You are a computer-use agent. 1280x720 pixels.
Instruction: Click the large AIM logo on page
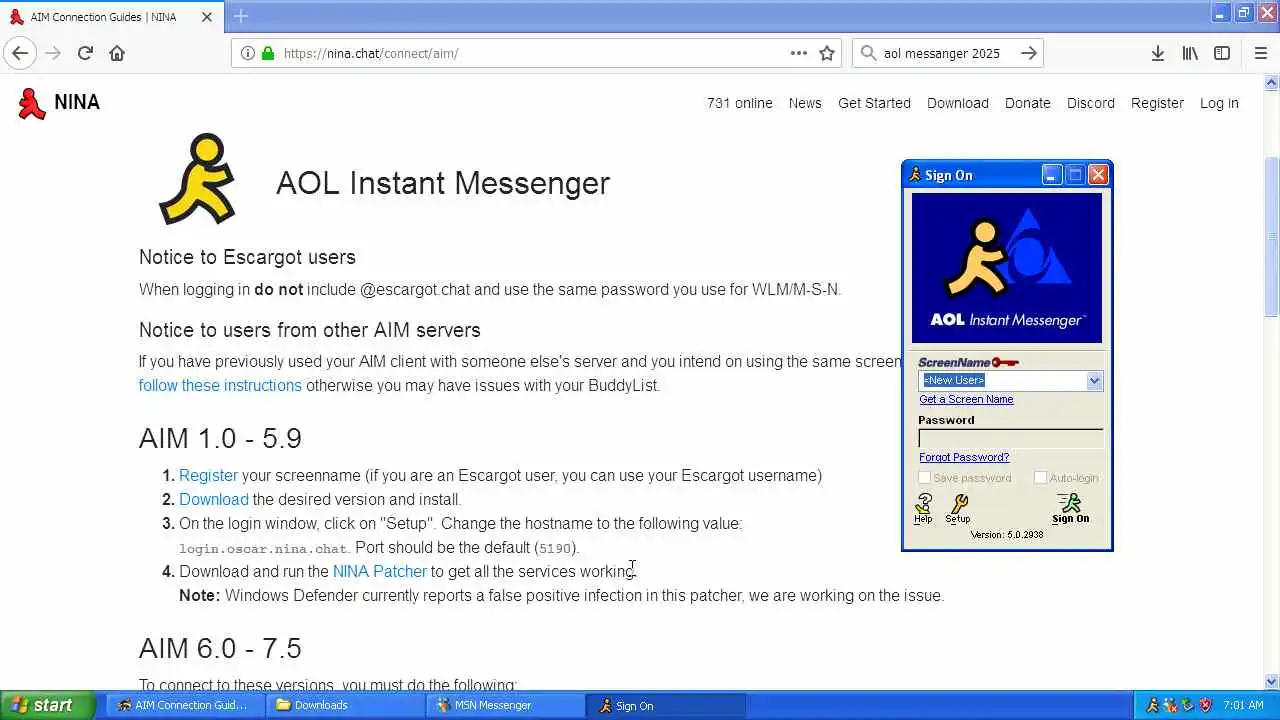pos(198,180)
